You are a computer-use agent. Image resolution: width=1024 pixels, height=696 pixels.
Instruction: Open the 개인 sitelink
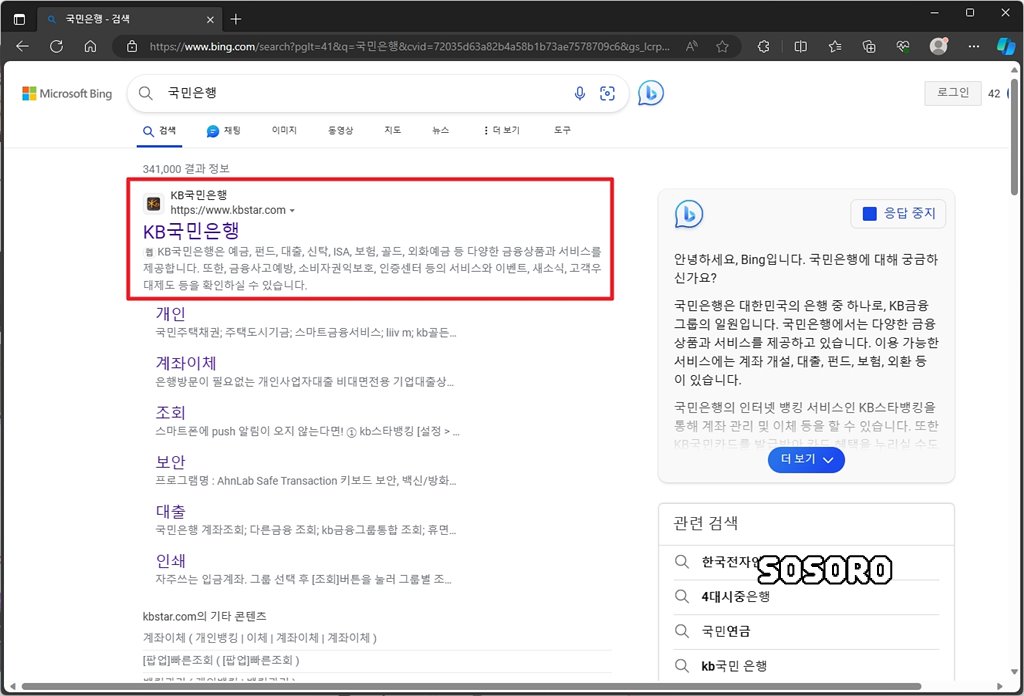(x=170, y=313)
